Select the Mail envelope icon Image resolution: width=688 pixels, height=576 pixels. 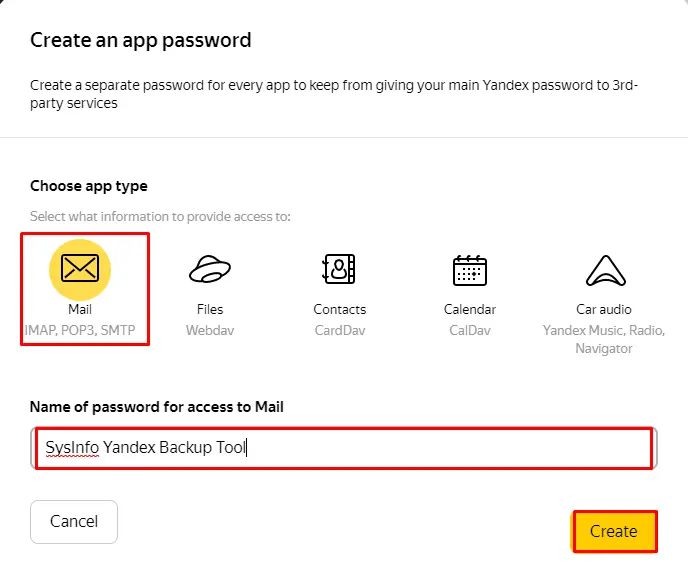pyautogui.click(x=80, y=269)
